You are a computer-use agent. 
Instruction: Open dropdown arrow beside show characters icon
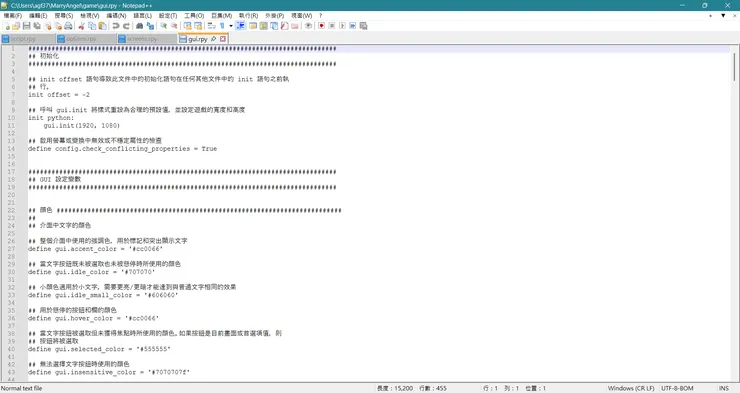(231, 26)
